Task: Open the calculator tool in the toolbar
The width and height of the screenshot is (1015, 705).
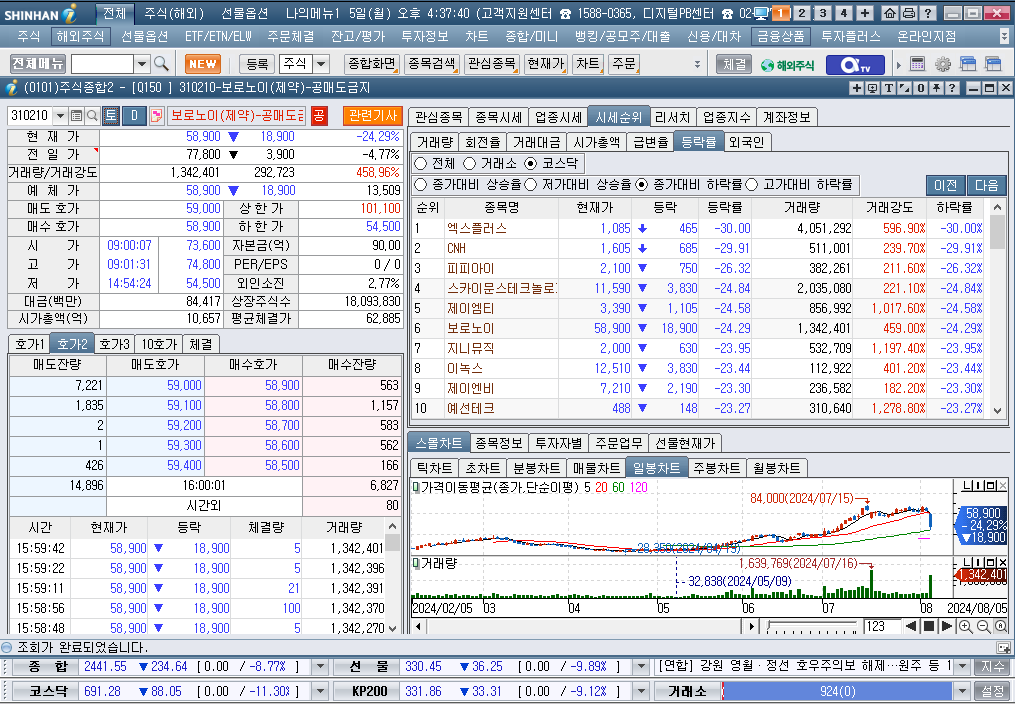Action: pyautogui.click(x=917, y=64)
